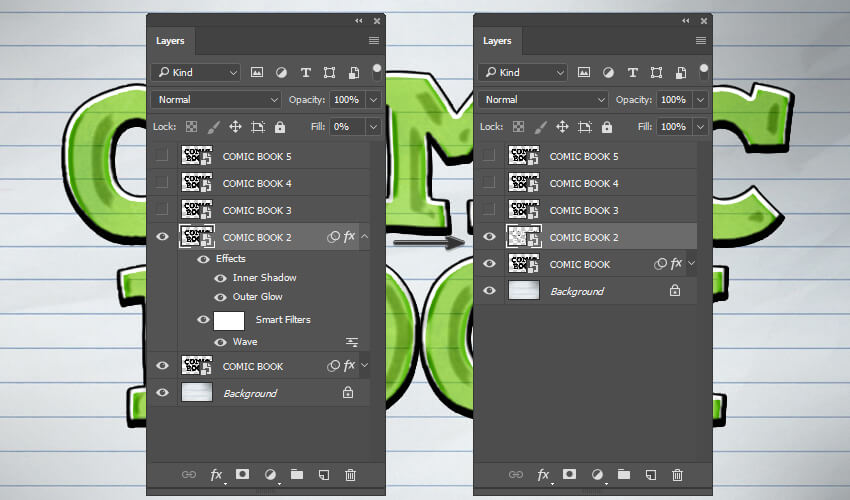Viewport: 850px width, 500px height.
Task: Hide the Outer Glow effect
Action: coord(220,297)
